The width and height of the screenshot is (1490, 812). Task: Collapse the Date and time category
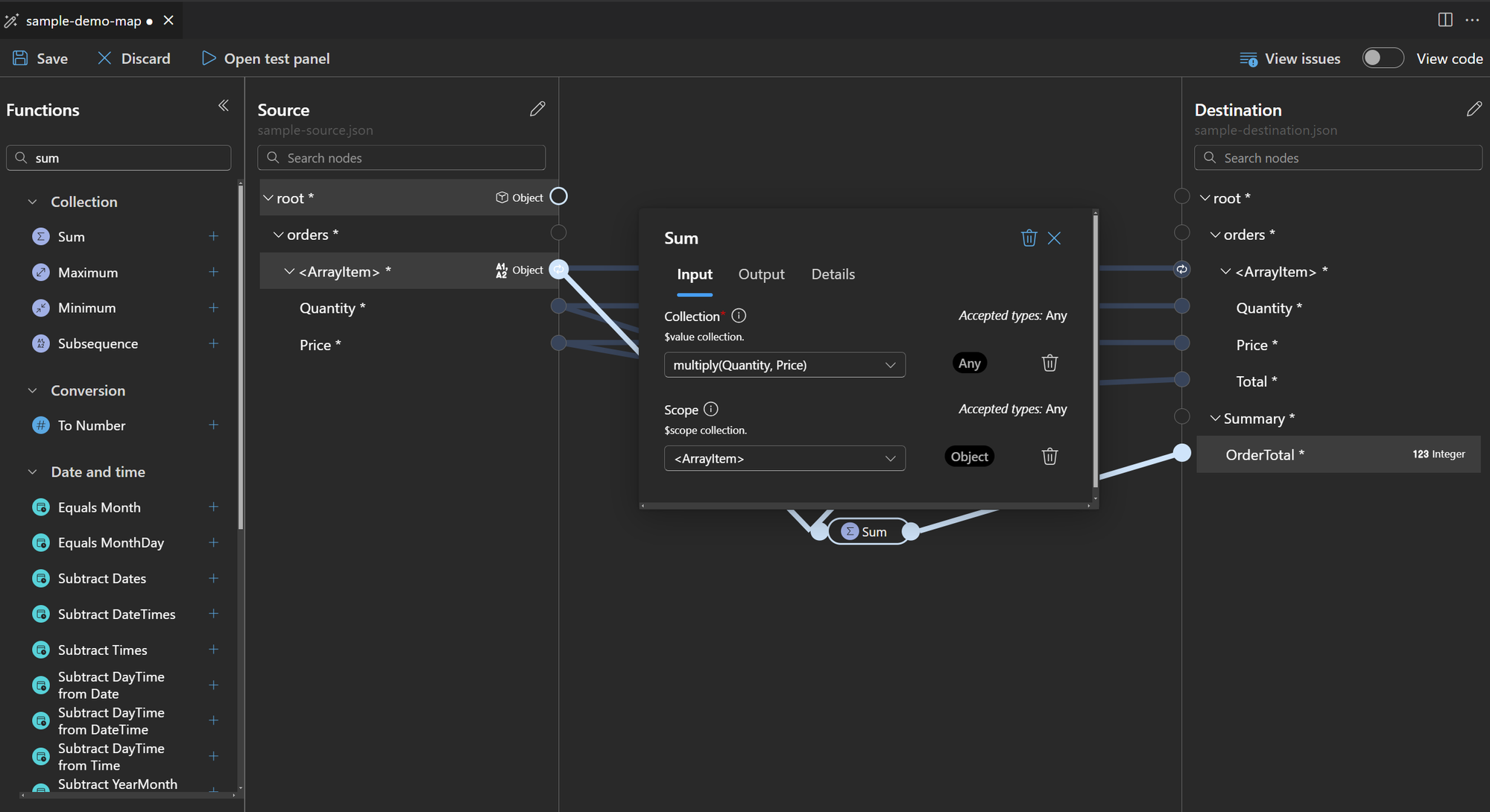click(32, 472)
